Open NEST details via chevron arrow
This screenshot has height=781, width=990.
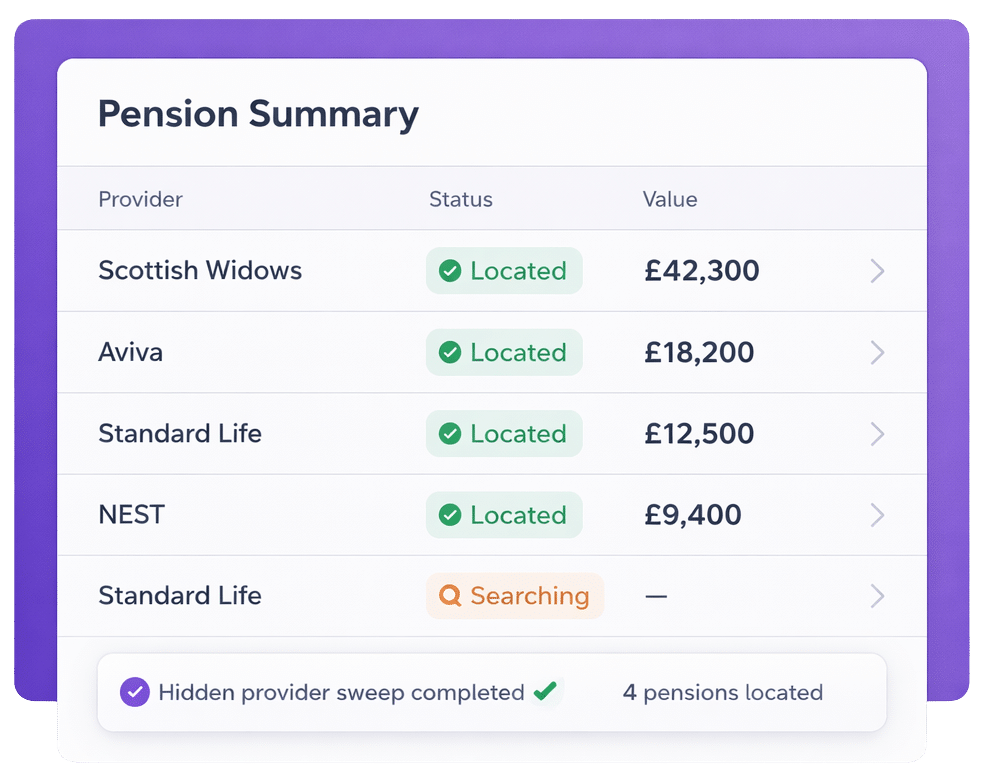(x=877, y=515)
